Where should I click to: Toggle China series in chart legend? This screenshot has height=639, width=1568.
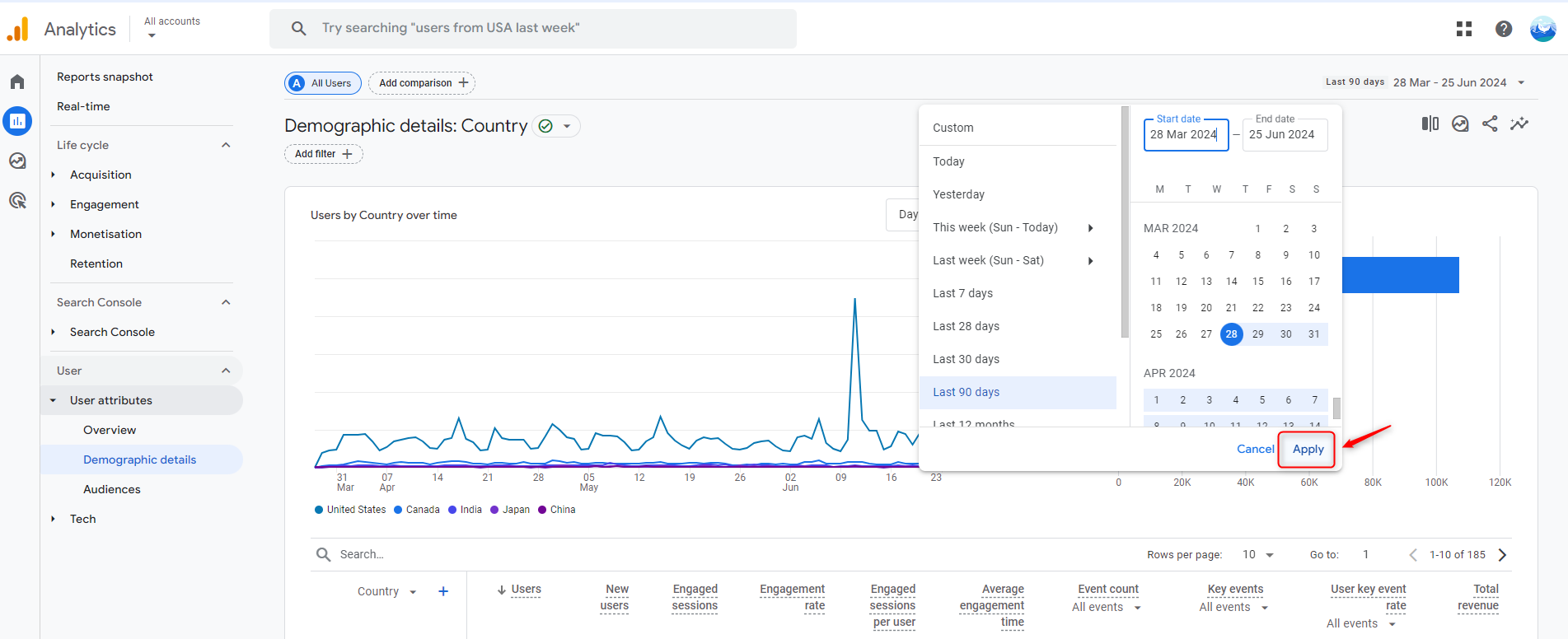click(557, 510)
